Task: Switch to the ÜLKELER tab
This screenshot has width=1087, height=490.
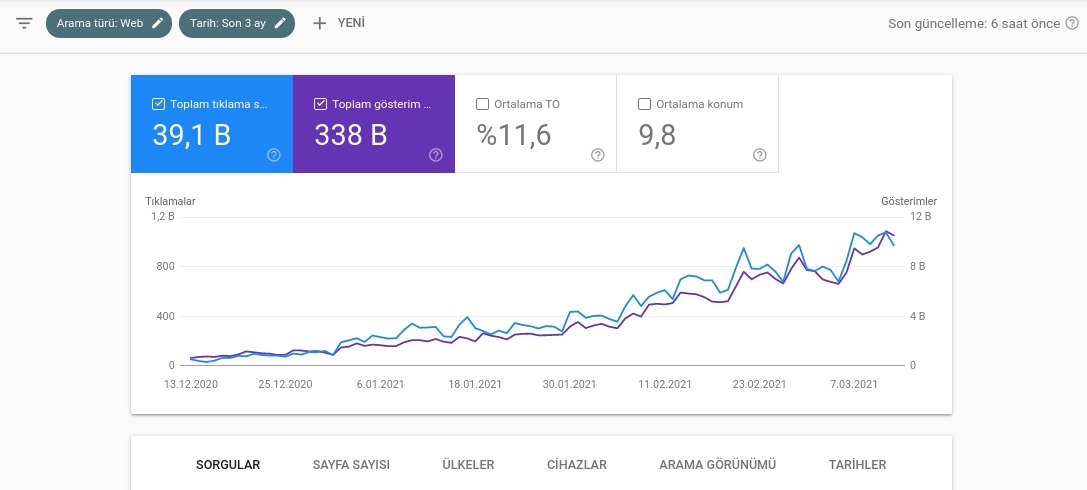Action: pyautogui.click(x=469, y=464)
